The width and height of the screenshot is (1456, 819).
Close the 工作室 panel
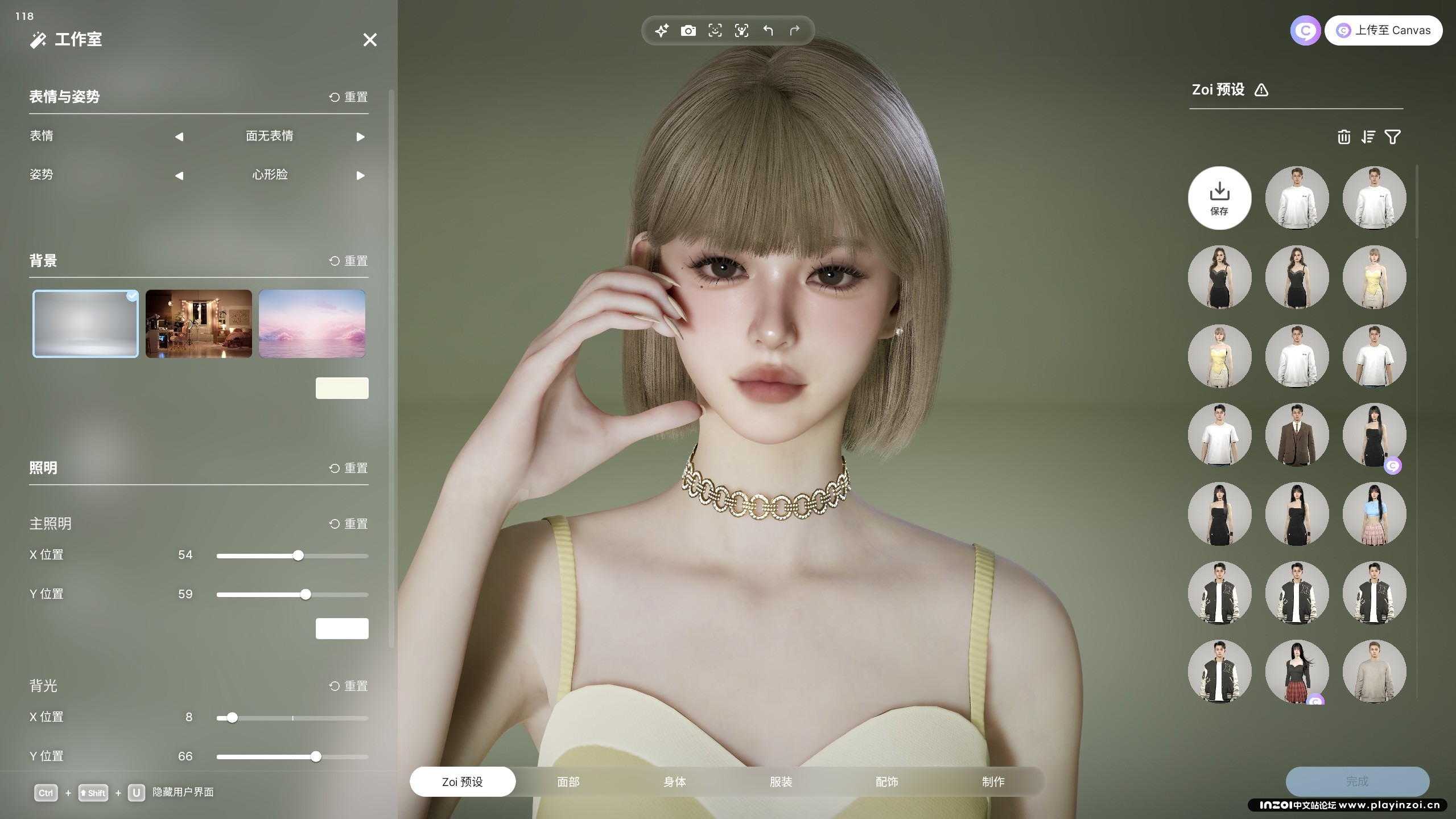coord(370,40)
